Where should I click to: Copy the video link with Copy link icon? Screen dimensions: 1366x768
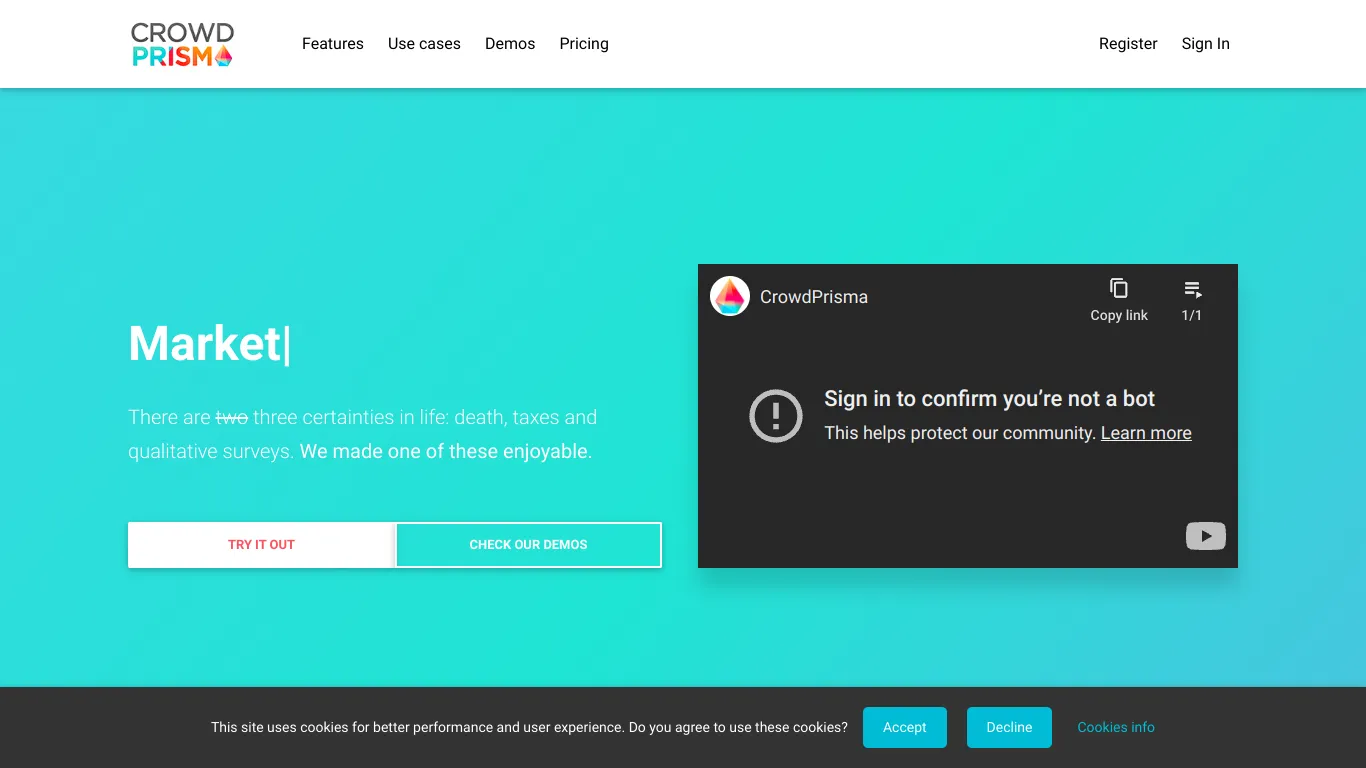[1119, 300]
